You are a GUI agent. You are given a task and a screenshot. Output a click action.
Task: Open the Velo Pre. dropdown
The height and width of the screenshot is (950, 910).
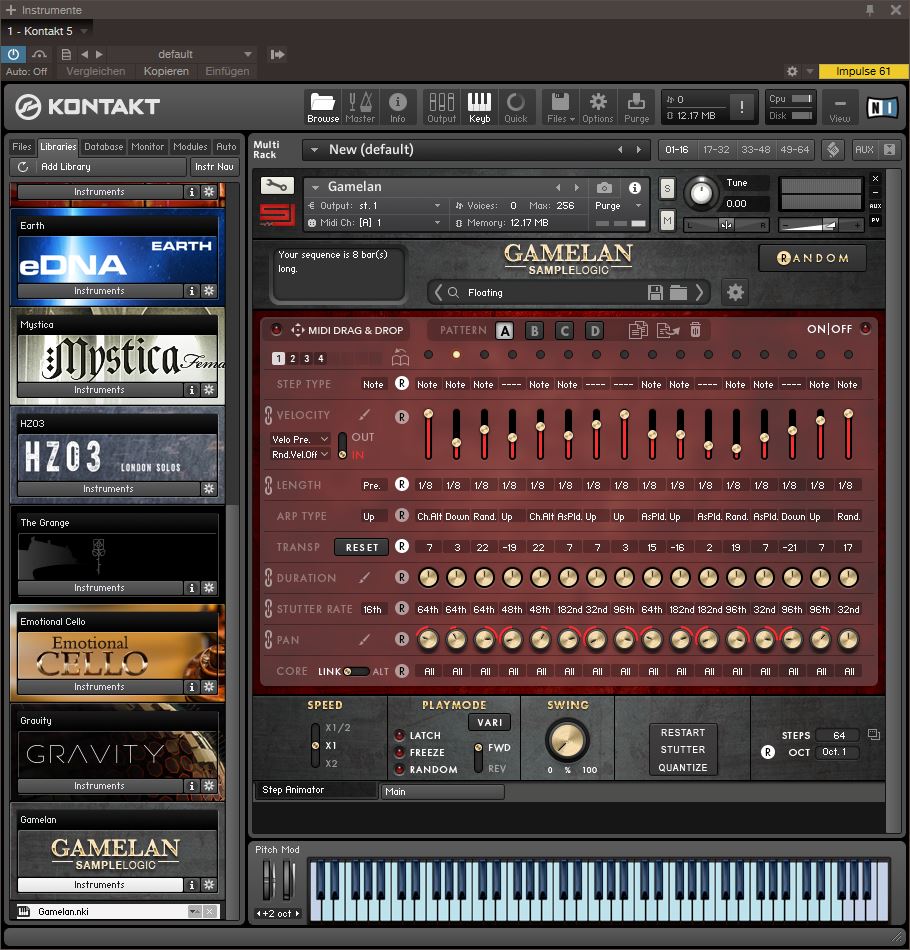click(x=299, y=439)
